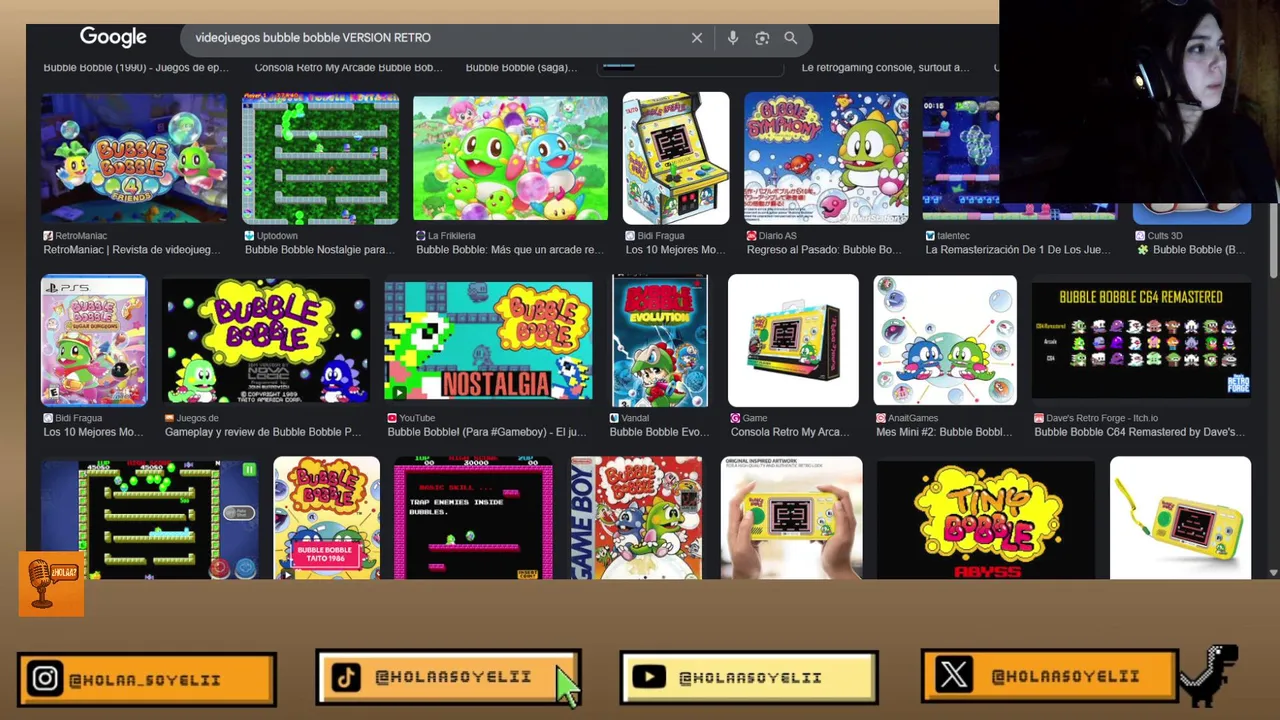Open the blue arcade gameplay thumbnail with pause icon
This screenshot has width=1280, height=720.
click(x=150, y=518)
